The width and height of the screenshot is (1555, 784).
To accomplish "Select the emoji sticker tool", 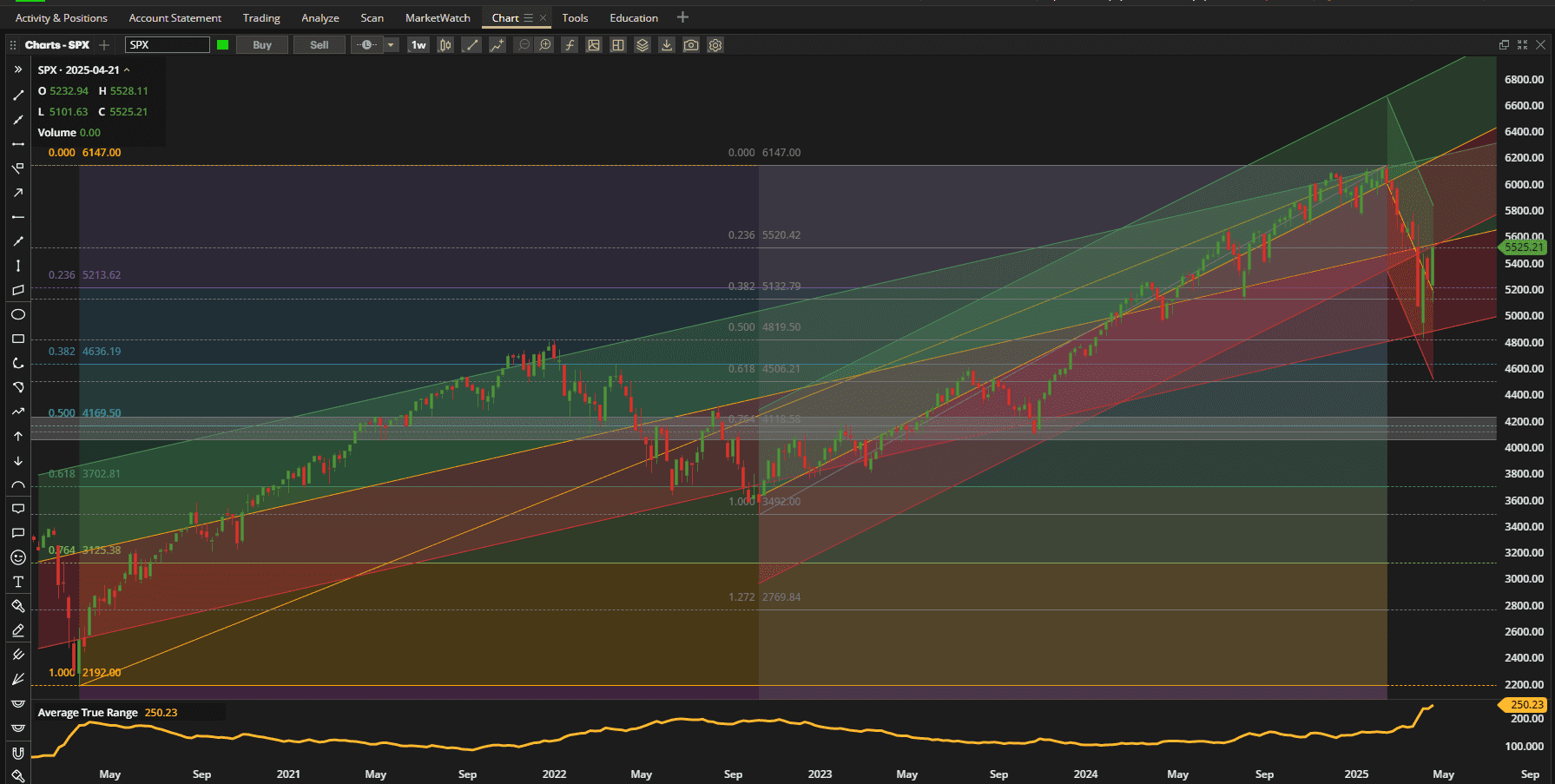I will coord(17,557).
